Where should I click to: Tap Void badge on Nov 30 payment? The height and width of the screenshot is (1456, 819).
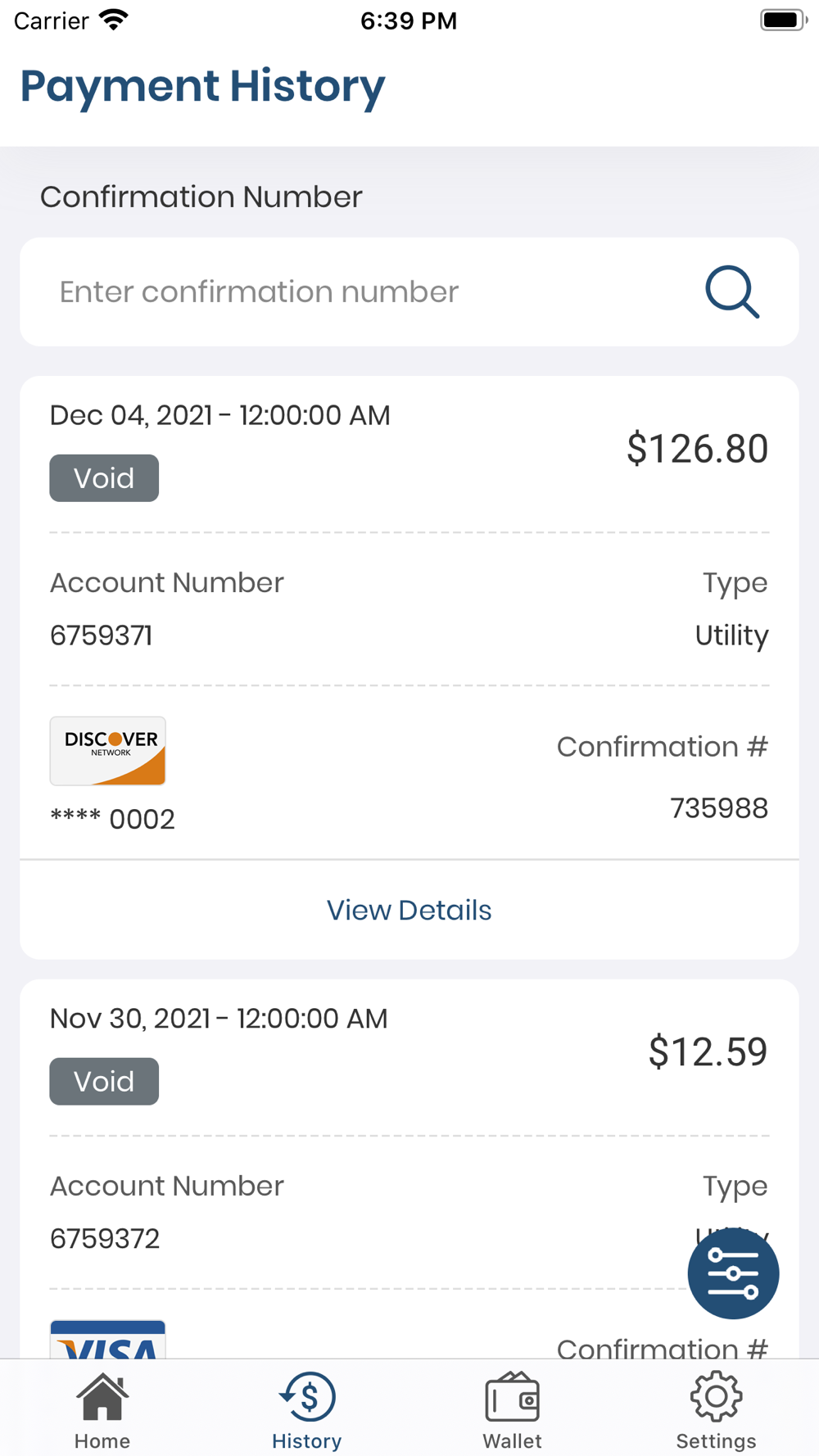(104, 1082)
